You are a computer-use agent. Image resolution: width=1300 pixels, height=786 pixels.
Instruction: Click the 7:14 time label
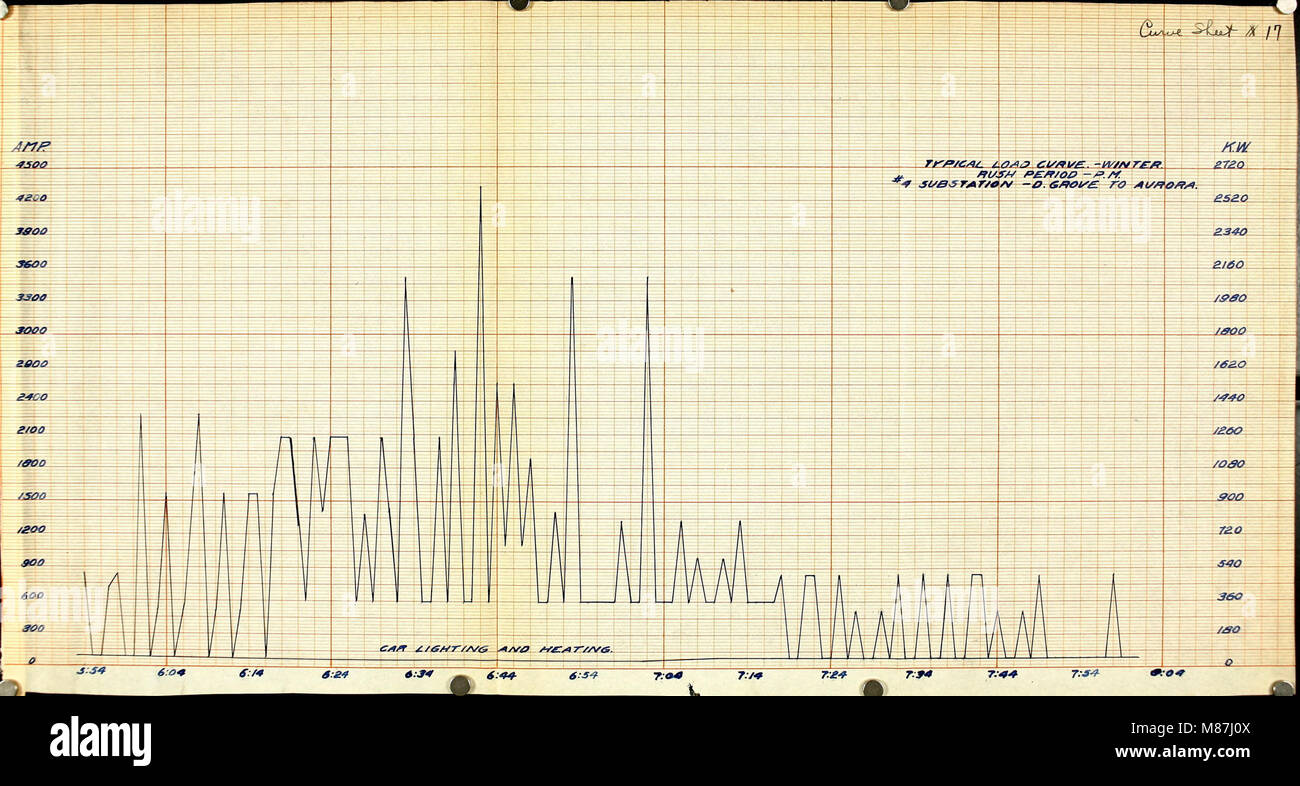coord(750,675)
